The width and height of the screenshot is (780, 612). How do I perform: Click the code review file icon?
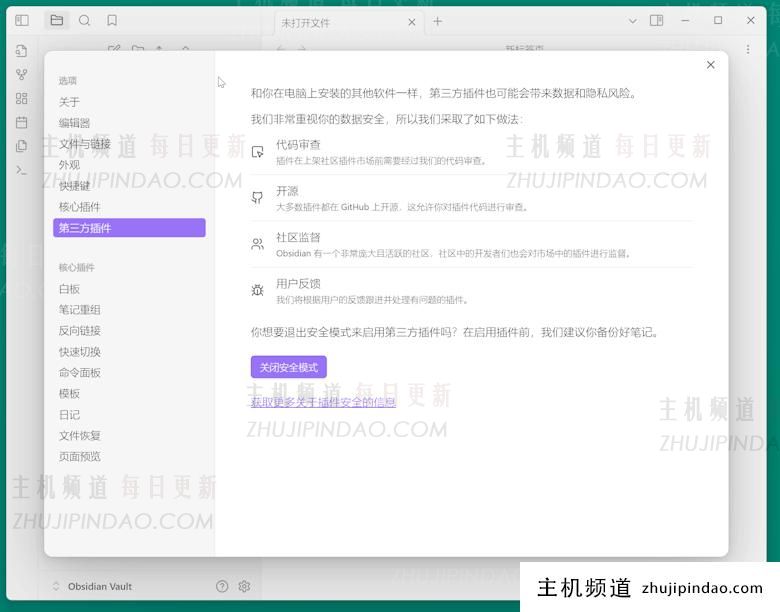[257, 152]
